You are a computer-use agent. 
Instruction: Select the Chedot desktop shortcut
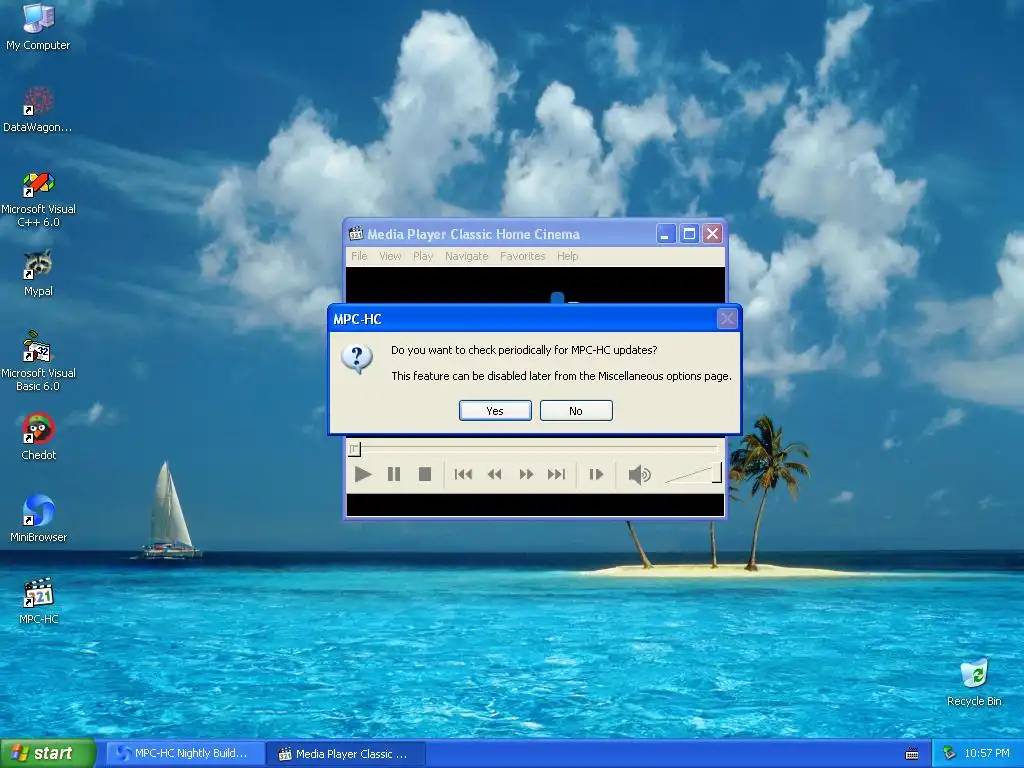click(x=38, y=436)
